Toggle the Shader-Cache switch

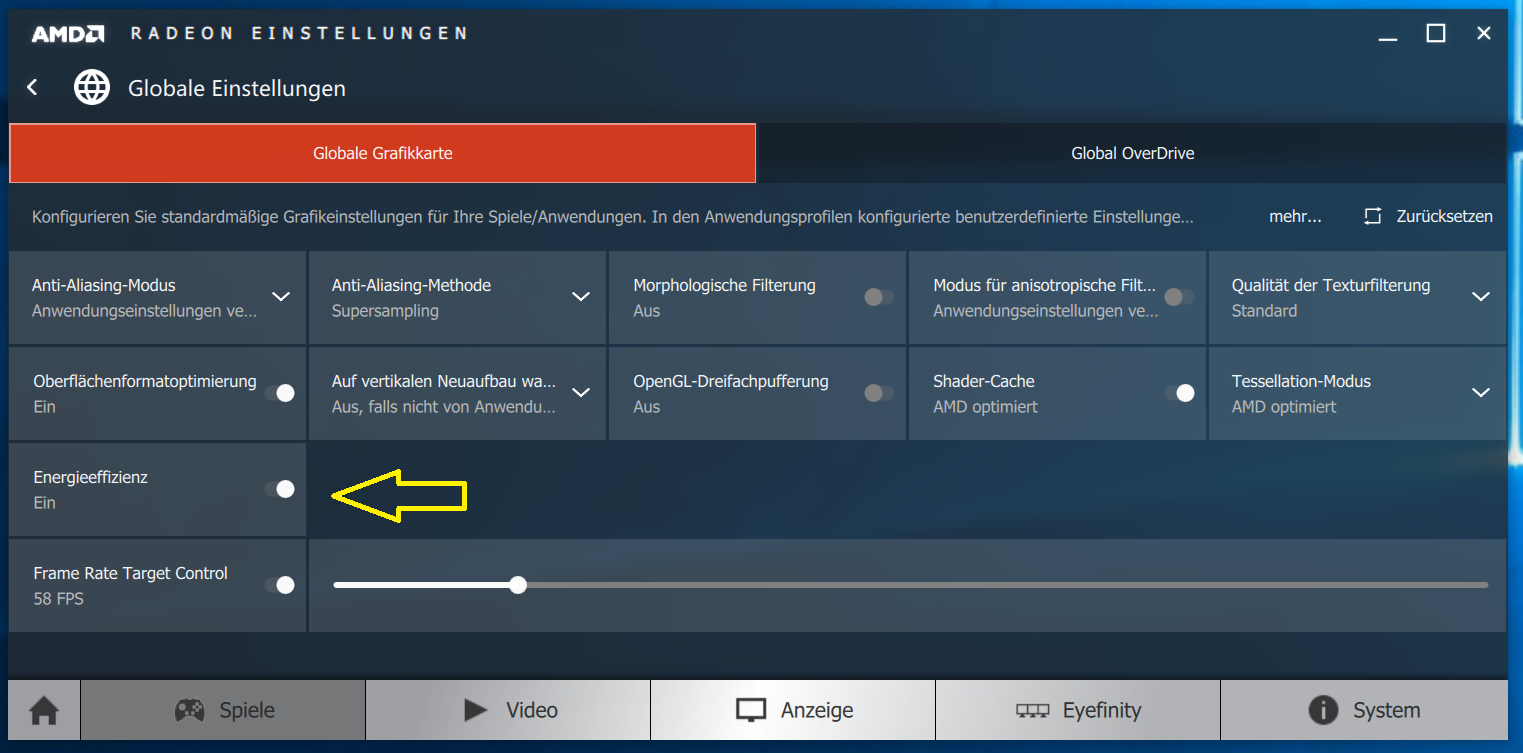[x=1180, y=393]
